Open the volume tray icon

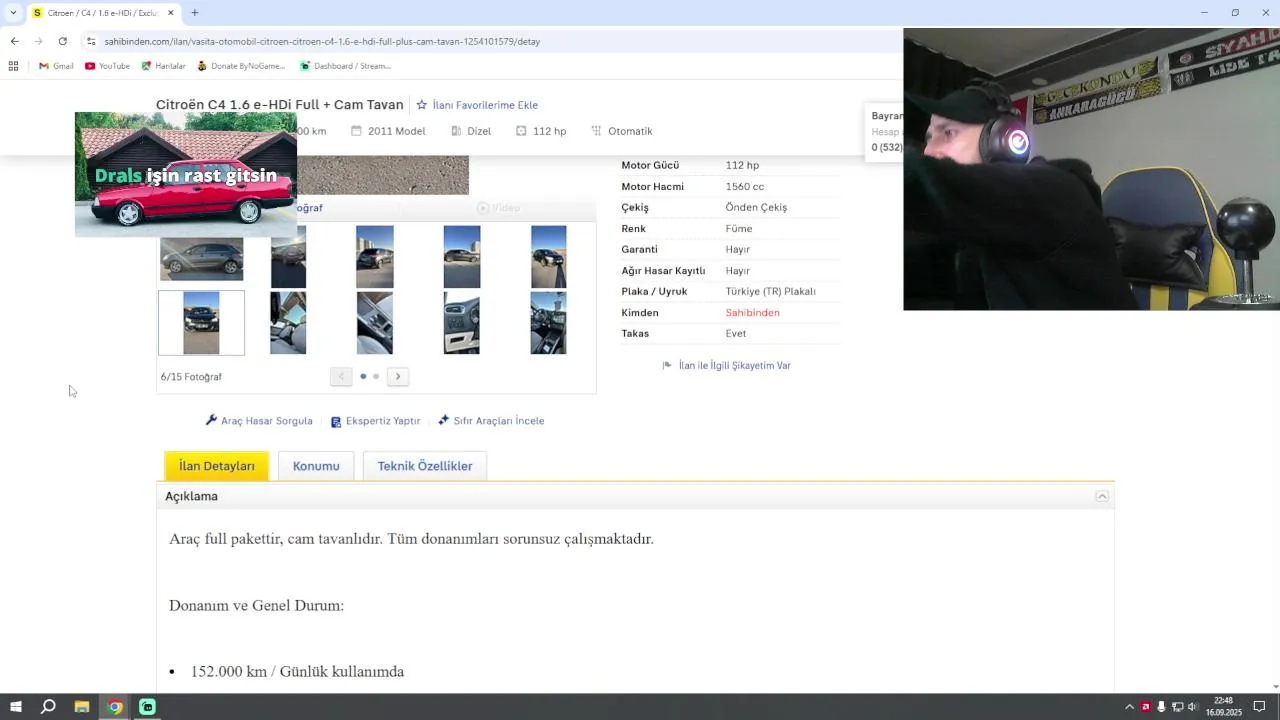point(1192,707)
